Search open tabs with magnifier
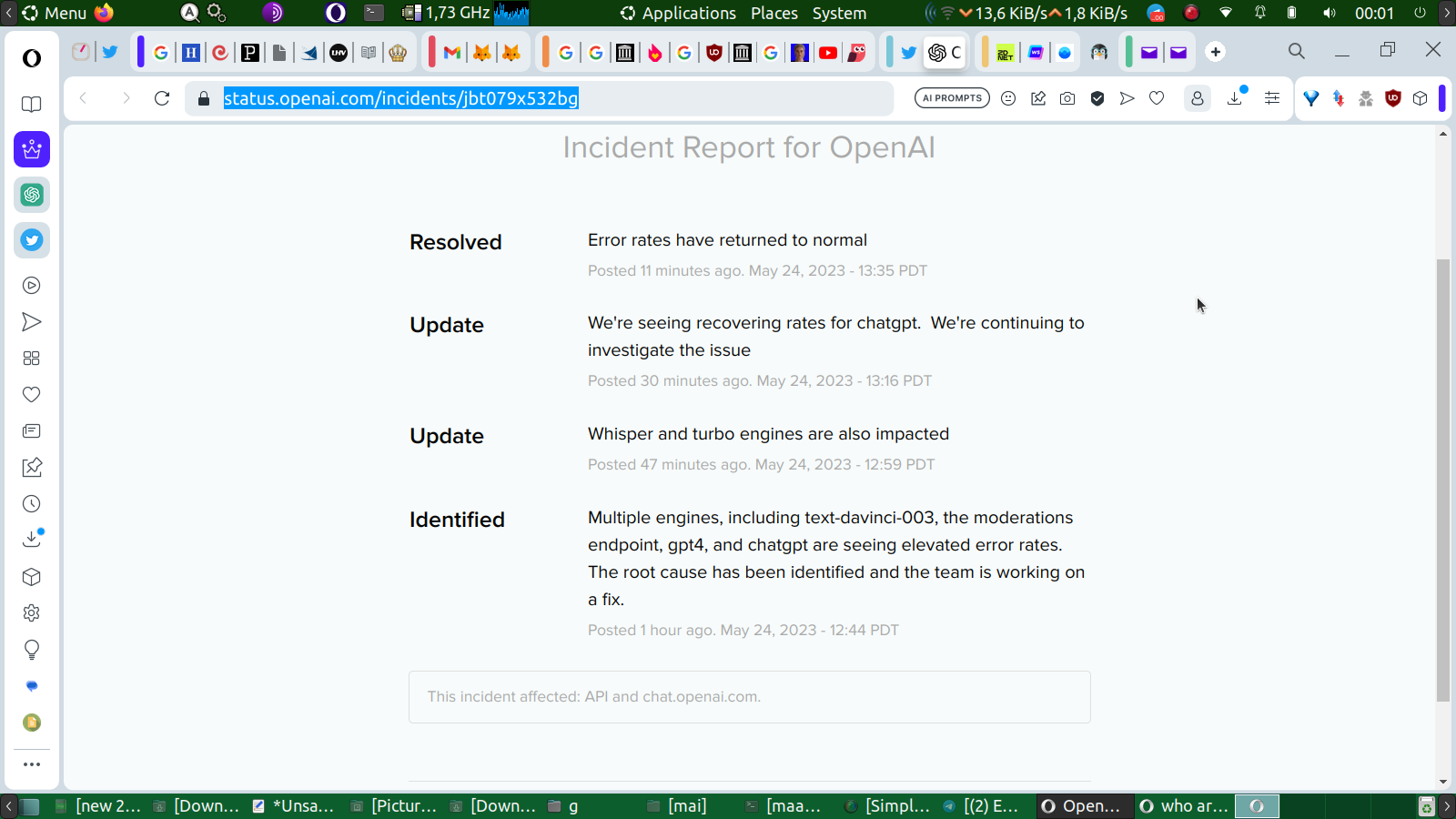The height and width of the screenshot is (819, 1456). click(1297, 52)
